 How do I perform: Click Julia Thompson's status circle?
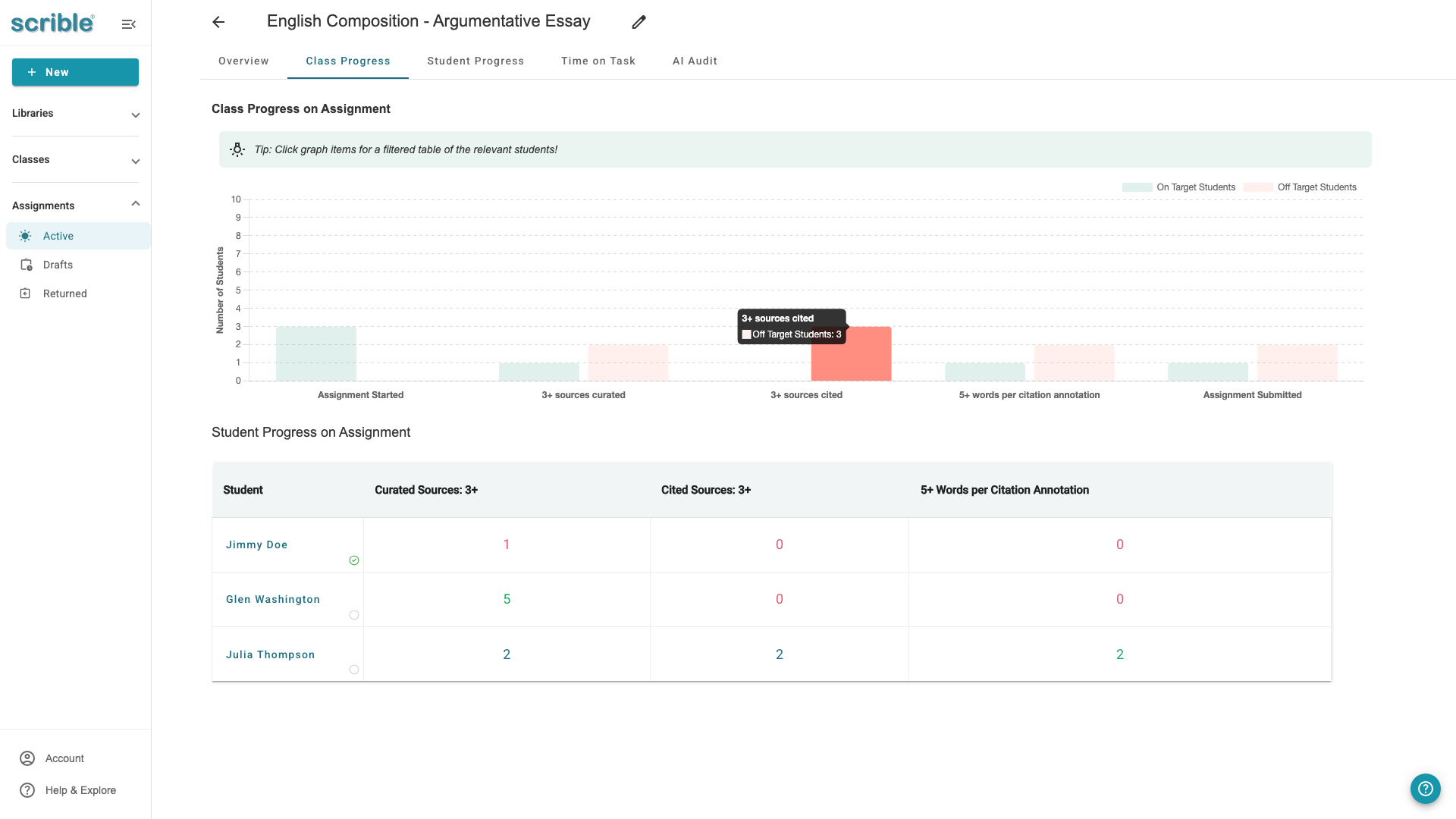(354, 670)
